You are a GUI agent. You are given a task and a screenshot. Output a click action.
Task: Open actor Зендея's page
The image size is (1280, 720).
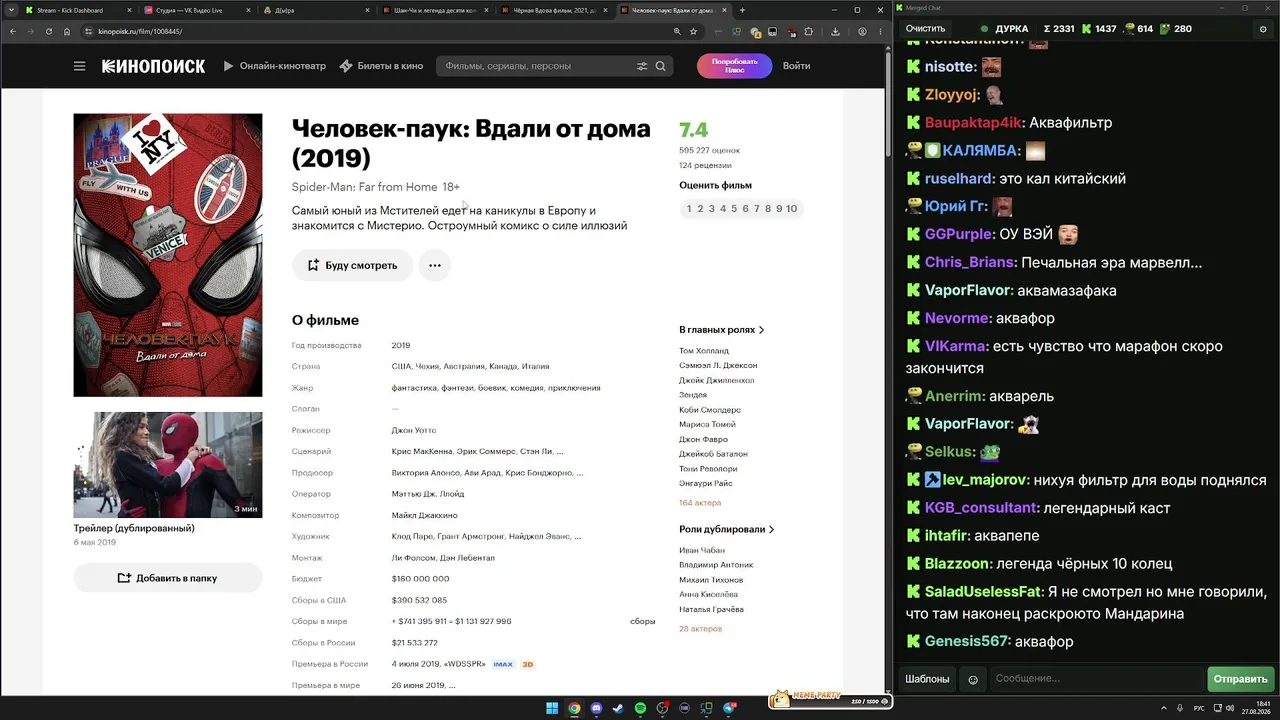[693, 395]
